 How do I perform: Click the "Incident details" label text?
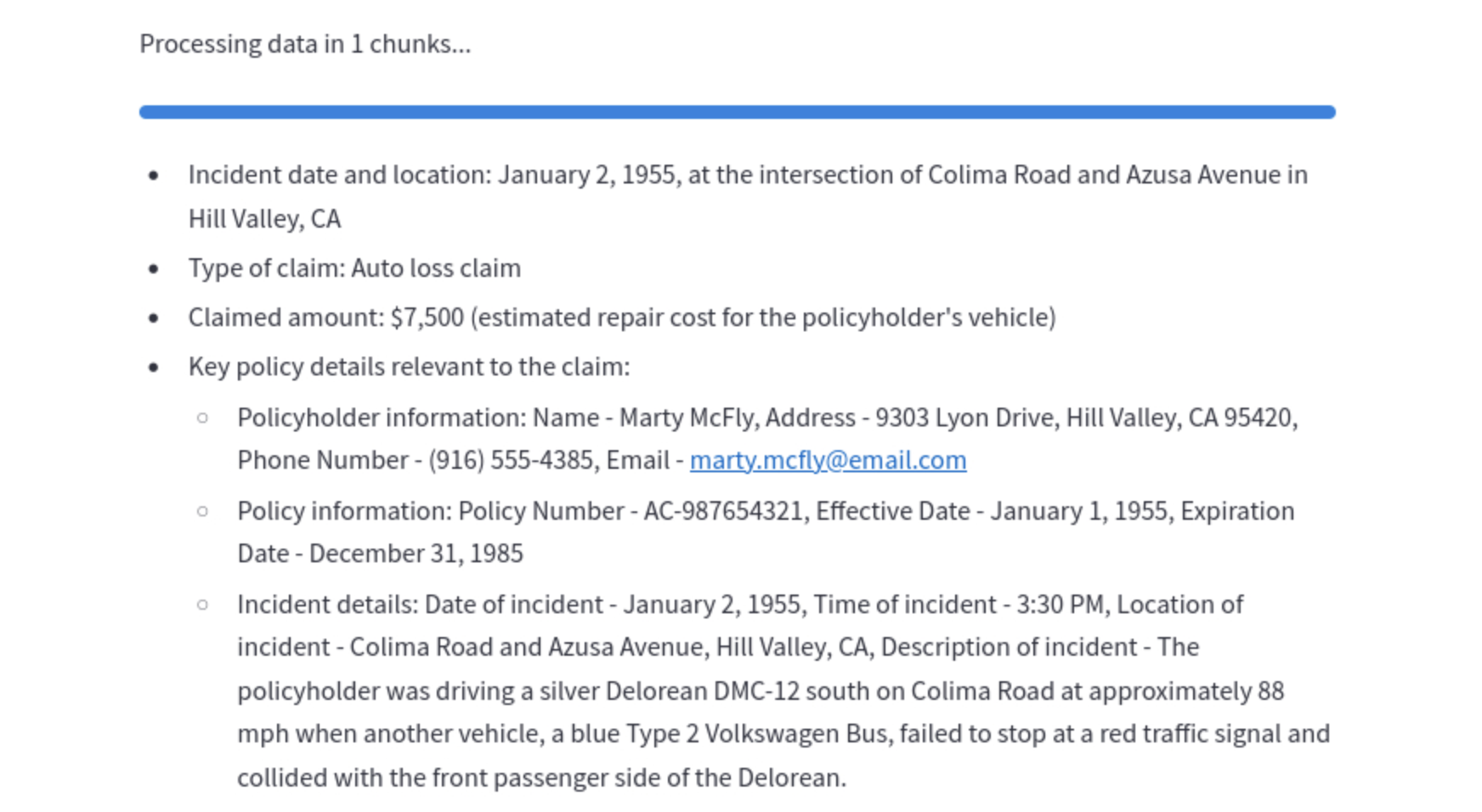327,605
